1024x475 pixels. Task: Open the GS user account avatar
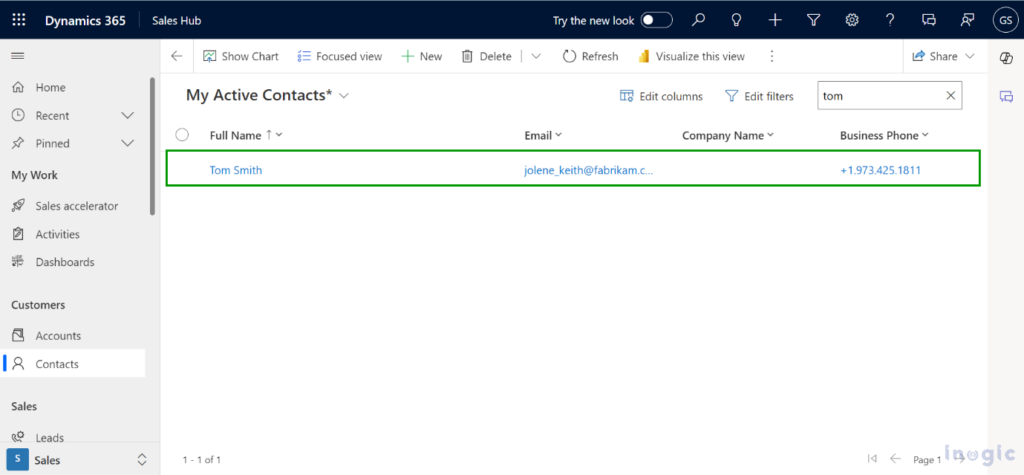point(1004,20)
